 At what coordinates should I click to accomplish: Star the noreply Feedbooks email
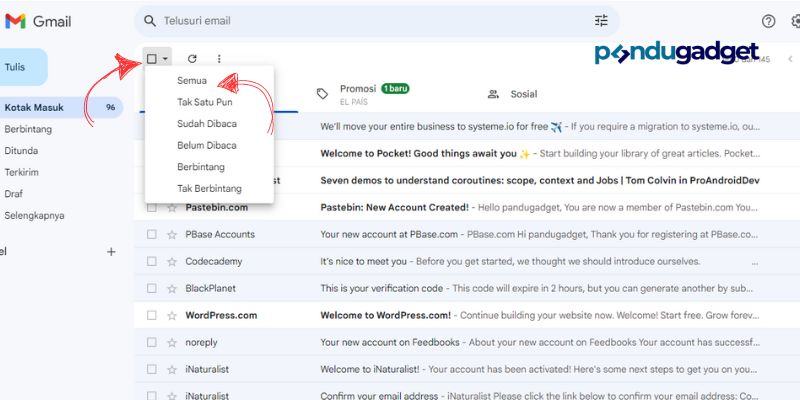[x=172, y=343]
